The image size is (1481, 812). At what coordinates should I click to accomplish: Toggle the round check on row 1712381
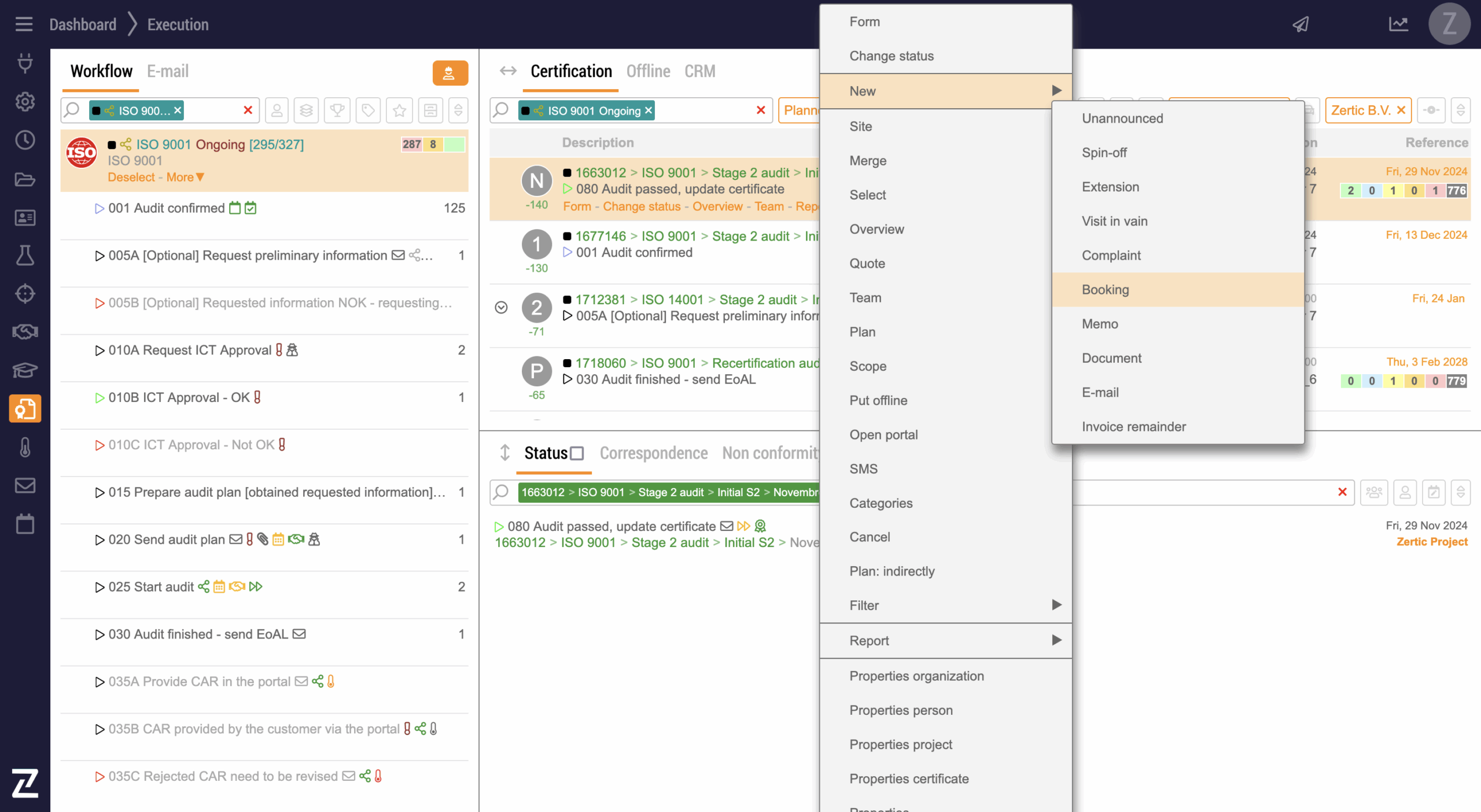(x=501, y=307)
